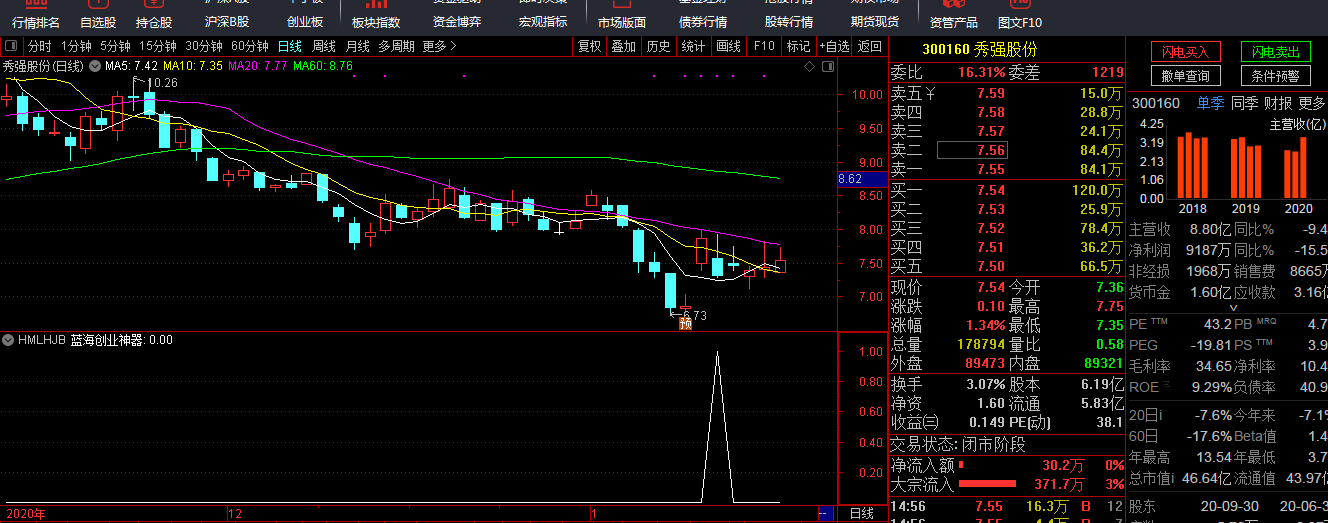This screenshot has height=523, width=1328.
Task: Click the panel toggle icon beside the diamond
Action: (826, 66)
